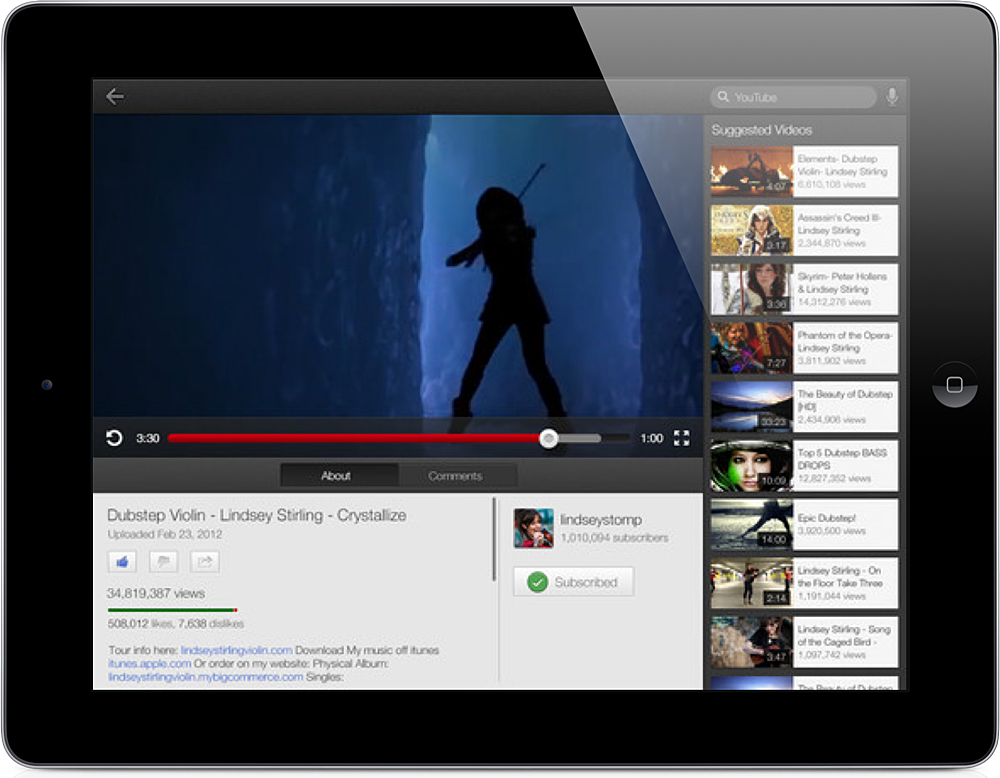Click the 34,819,387 views count
Image resolution: width=1000 pixels, height=778 pixels.
point(156,594)
